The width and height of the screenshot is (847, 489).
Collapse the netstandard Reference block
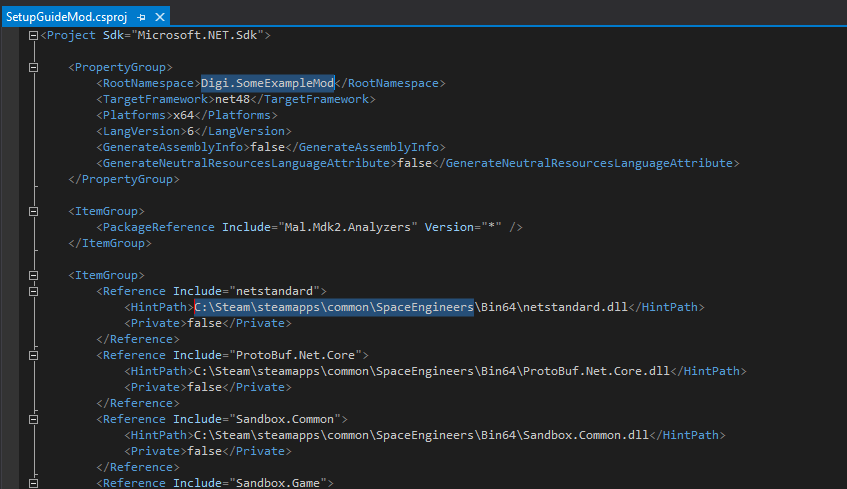click(x=34, y=291)
